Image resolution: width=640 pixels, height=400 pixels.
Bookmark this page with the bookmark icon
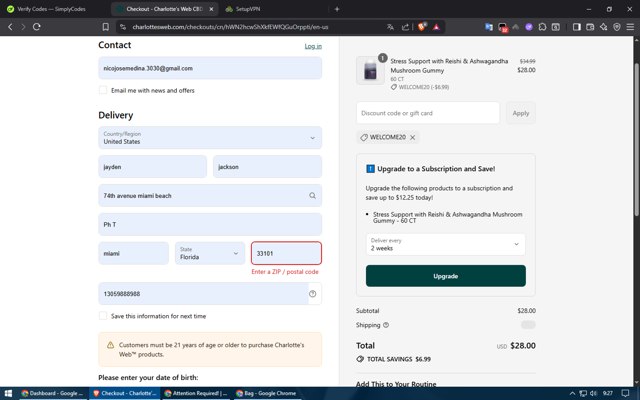[106, 27]
